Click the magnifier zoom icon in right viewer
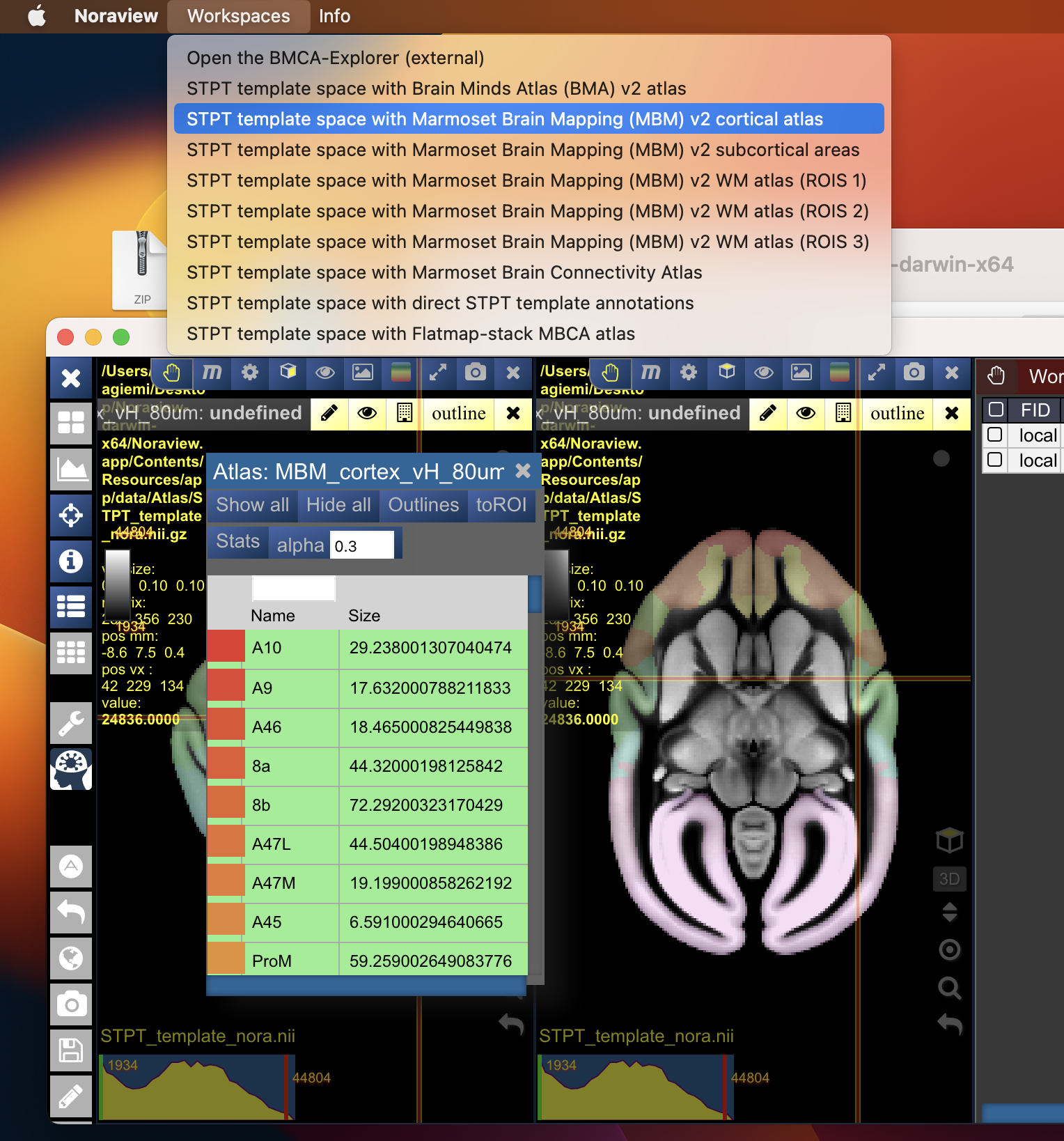Screen dimensions: 1064x1141 tap(950, 988)
